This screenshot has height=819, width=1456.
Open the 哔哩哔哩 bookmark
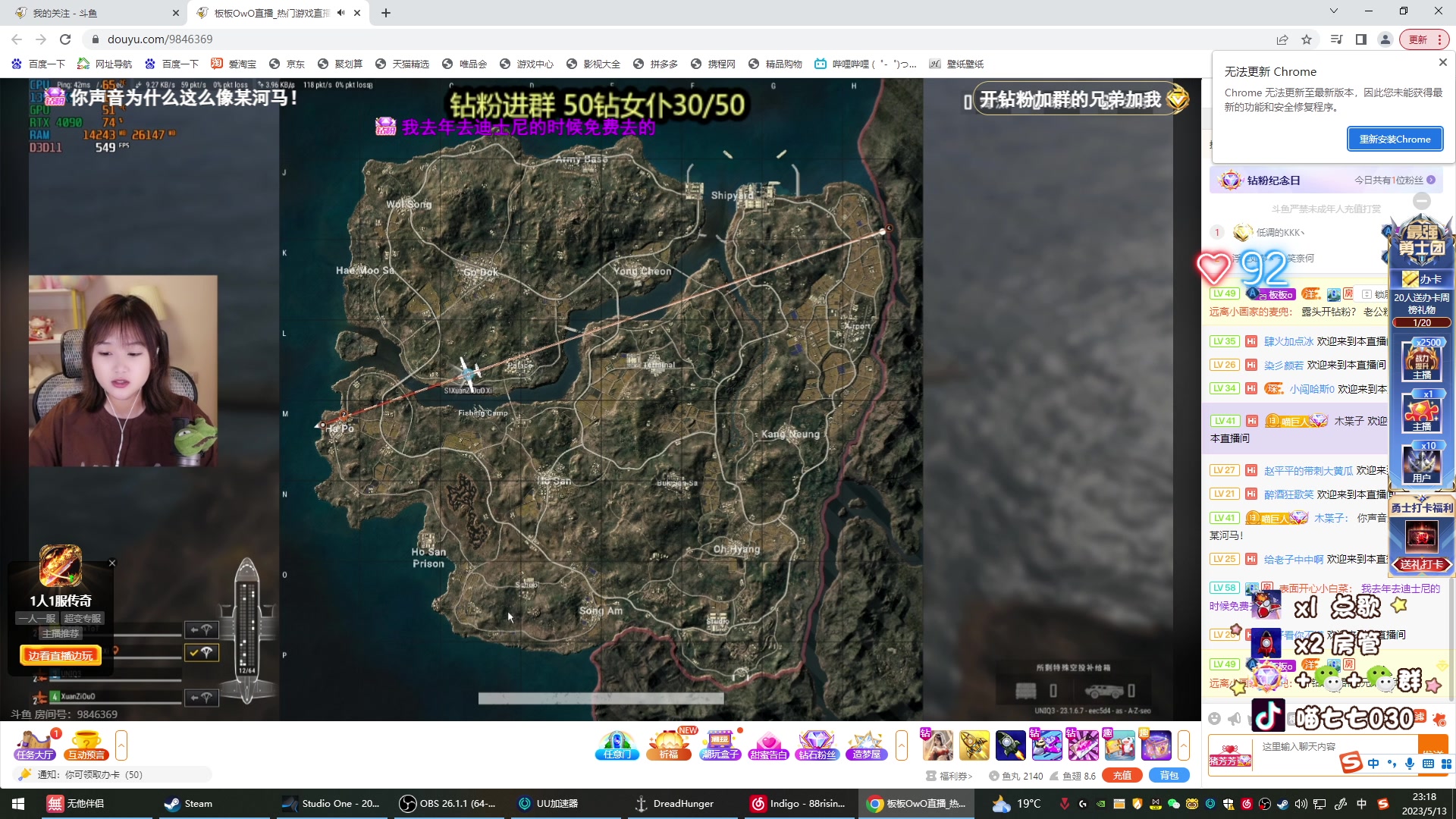pos(865,64)
